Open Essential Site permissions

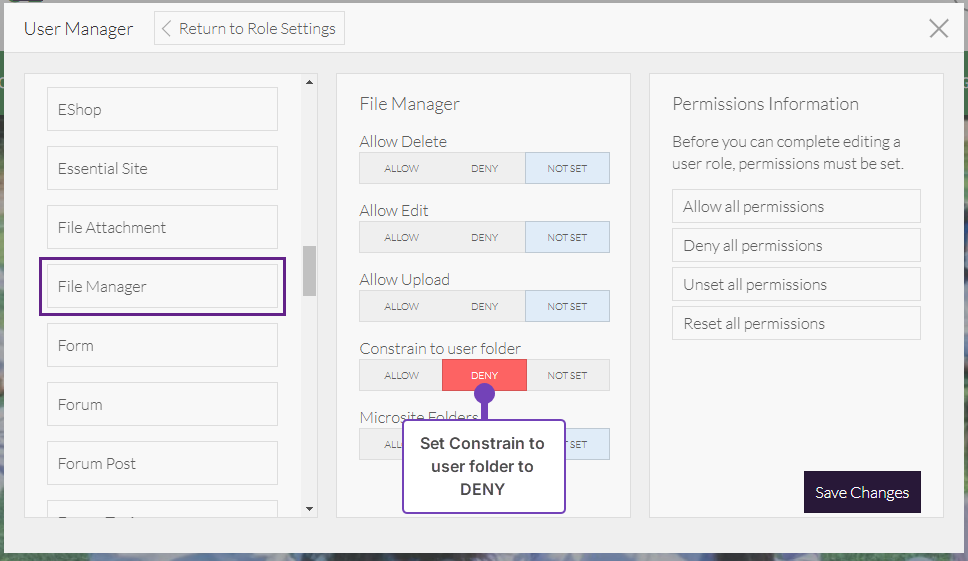click(162, 168)
